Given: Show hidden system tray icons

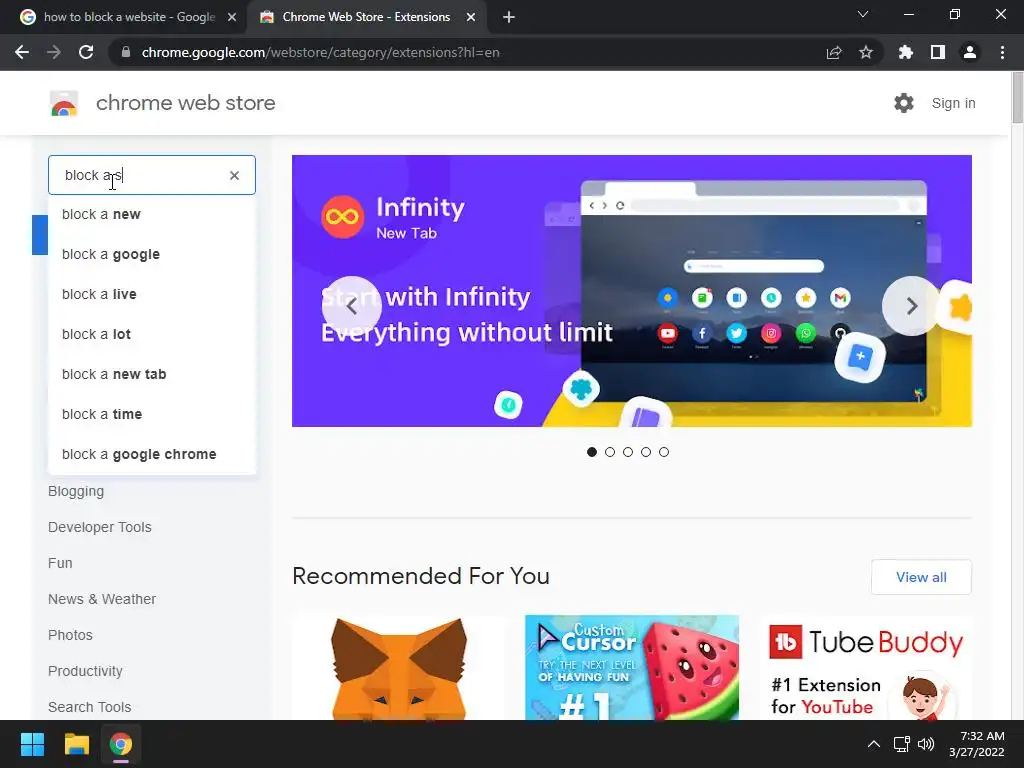Looking at the screenshot, I should point(873,744).
